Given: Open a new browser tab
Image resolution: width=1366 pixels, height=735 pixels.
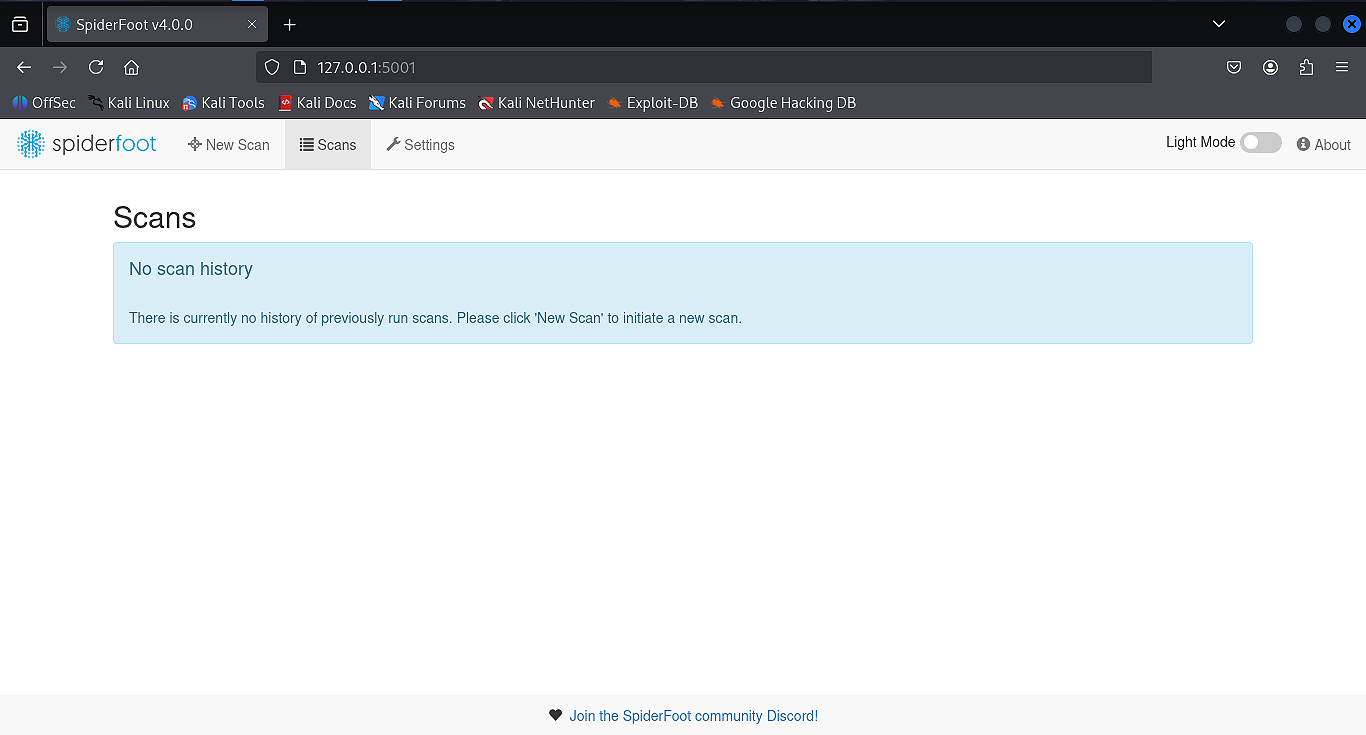Looking at the screenshot, I should pyautogui.click(x=290, y=24).
